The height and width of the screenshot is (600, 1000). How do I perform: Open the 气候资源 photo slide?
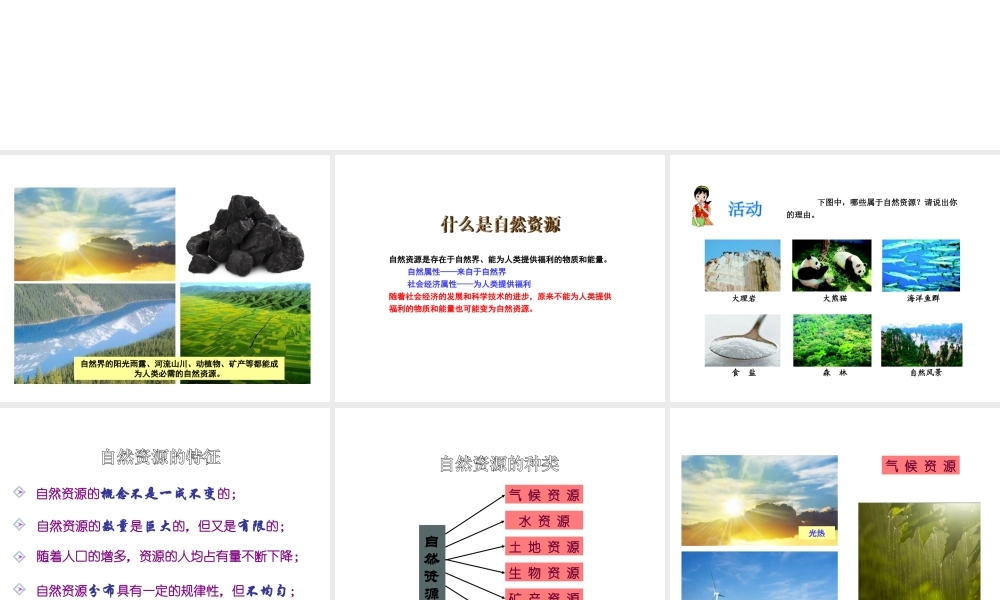835,504
